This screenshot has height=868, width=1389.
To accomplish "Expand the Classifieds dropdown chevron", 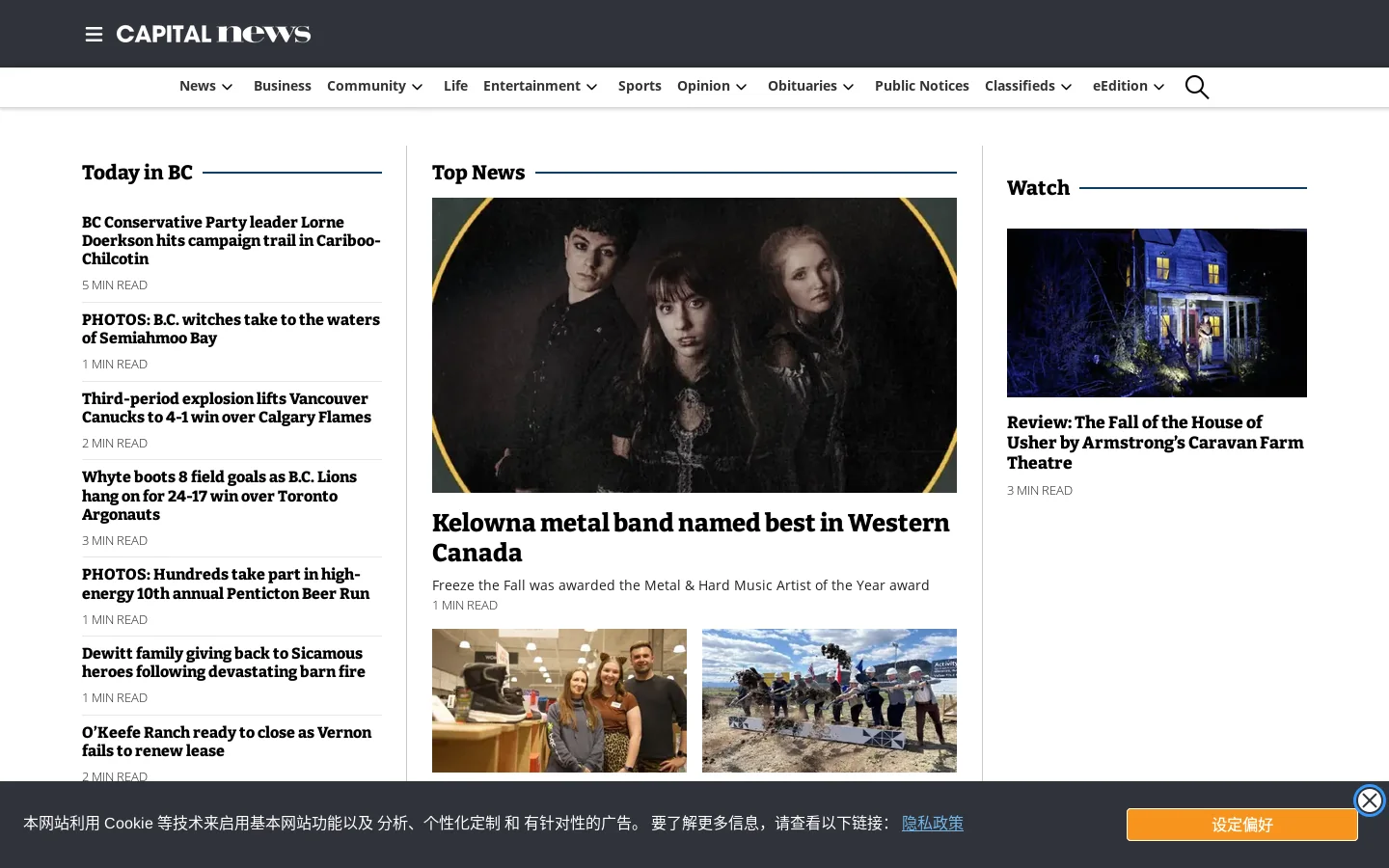I will (1067, 87).
